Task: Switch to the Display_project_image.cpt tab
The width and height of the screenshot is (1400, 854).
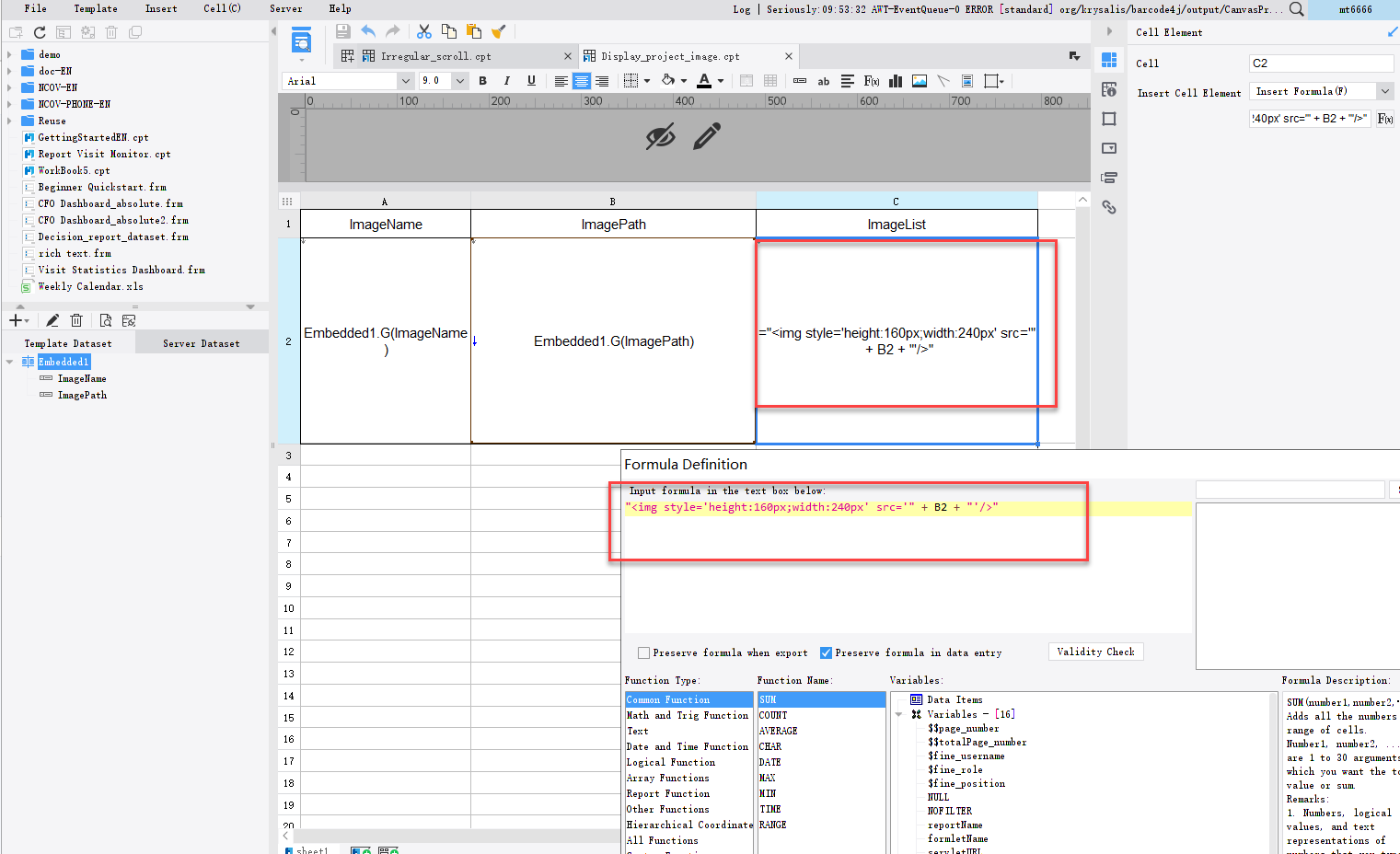Action: tap(686, 55)
